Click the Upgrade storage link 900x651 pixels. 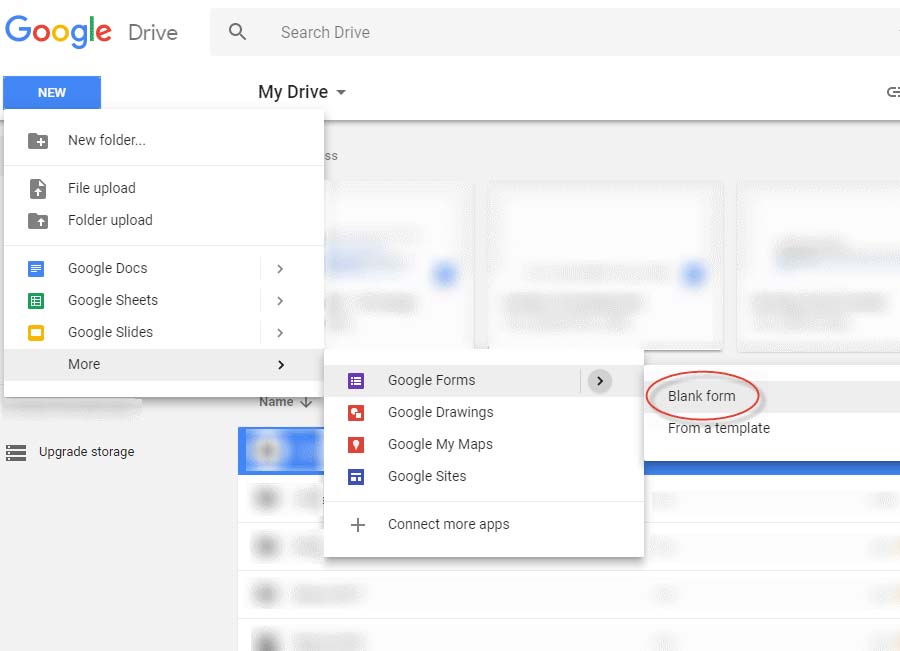pos(87,452)
